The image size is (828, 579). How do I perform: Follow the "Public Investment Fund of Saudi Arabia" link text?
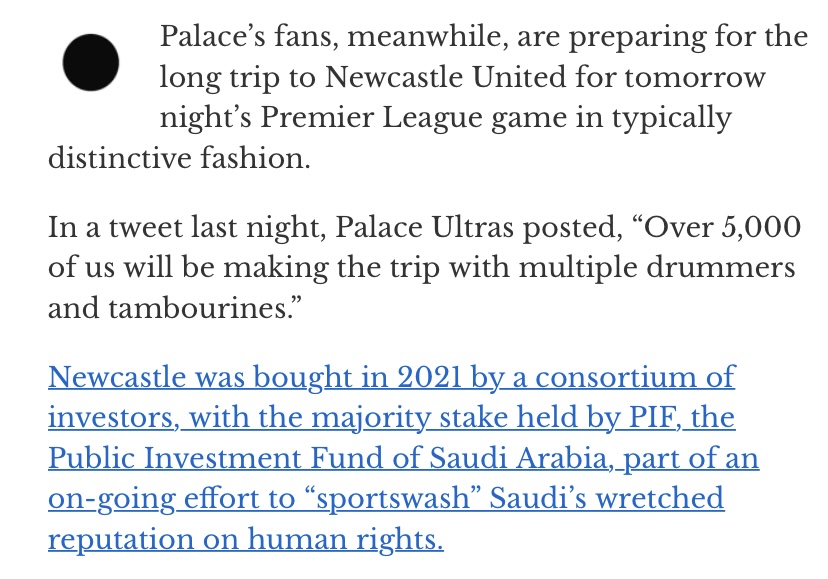coord(327,459)
